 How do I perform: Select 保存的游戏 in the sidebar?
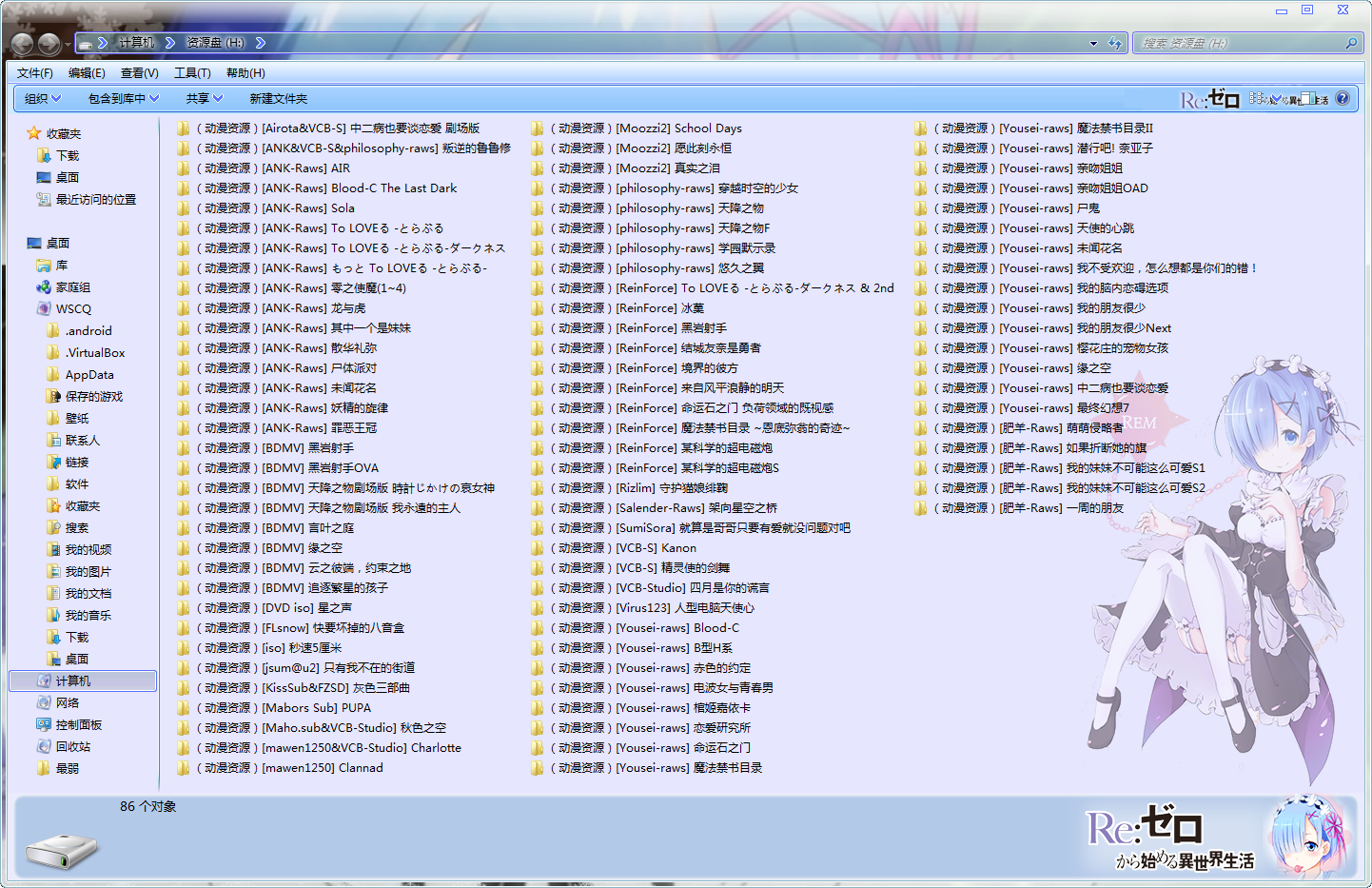(x=86, y=397)
